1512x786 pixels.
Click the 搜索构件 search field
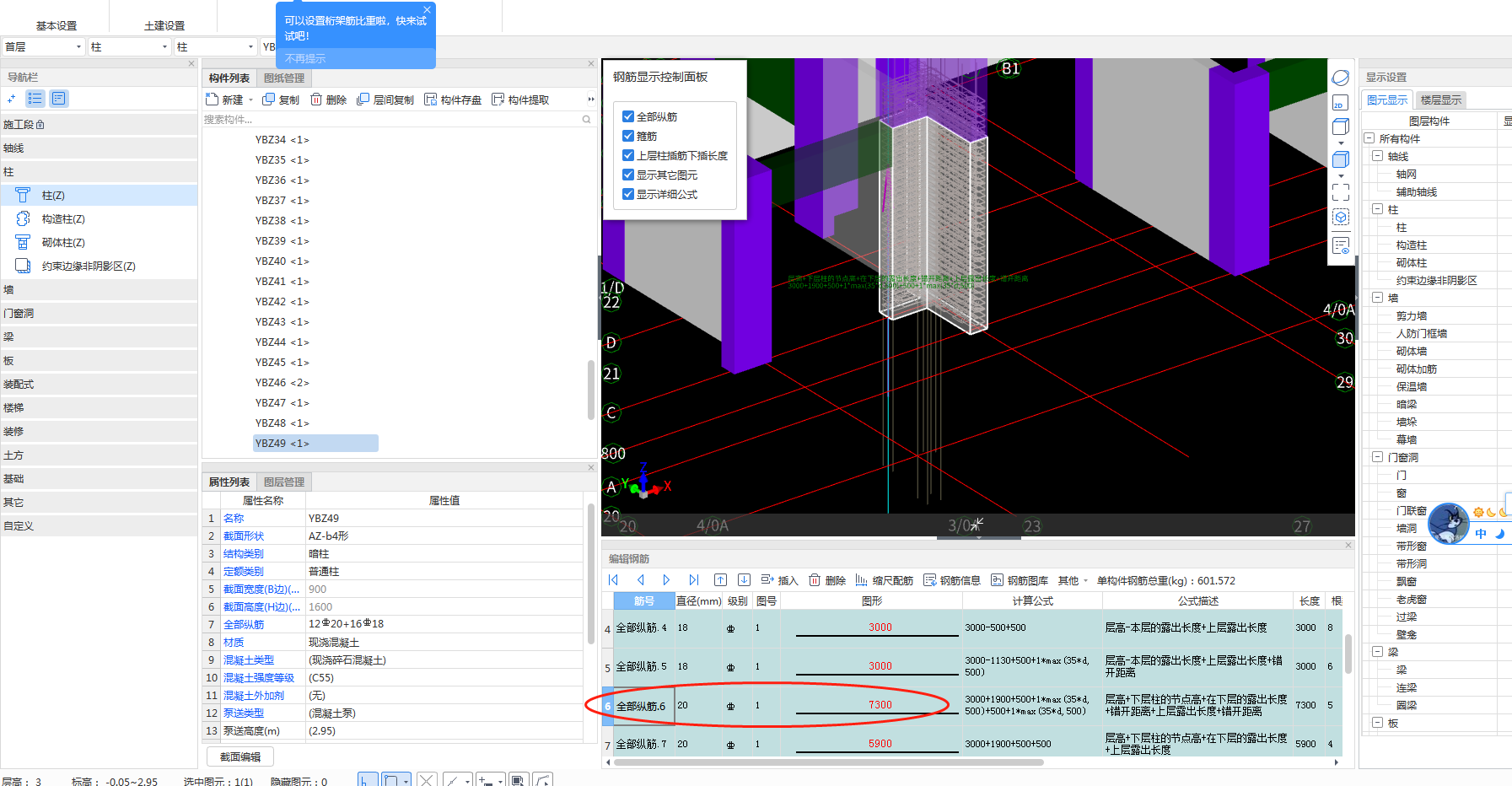(391, 120)
